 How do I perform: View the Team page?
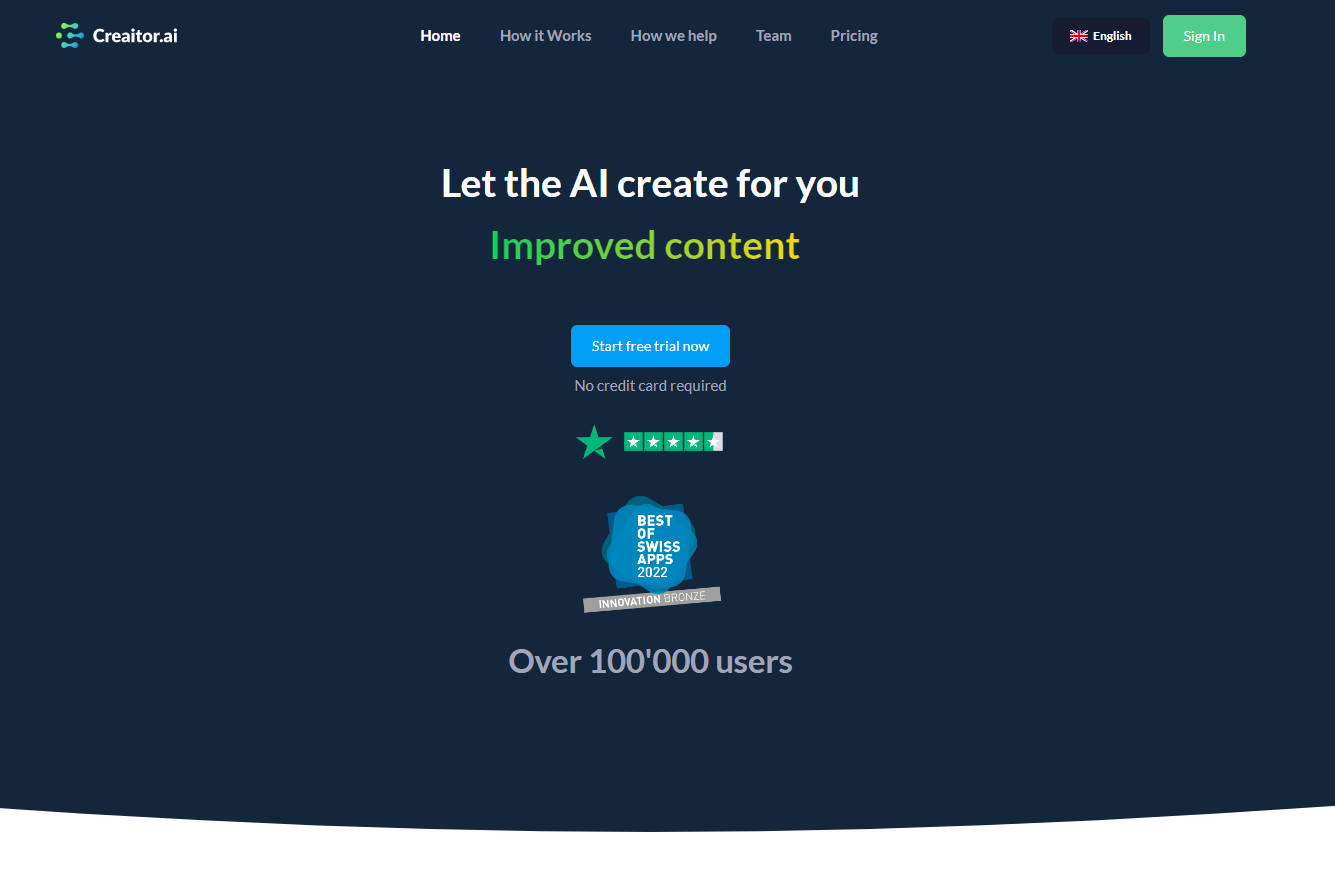point(773,35)
